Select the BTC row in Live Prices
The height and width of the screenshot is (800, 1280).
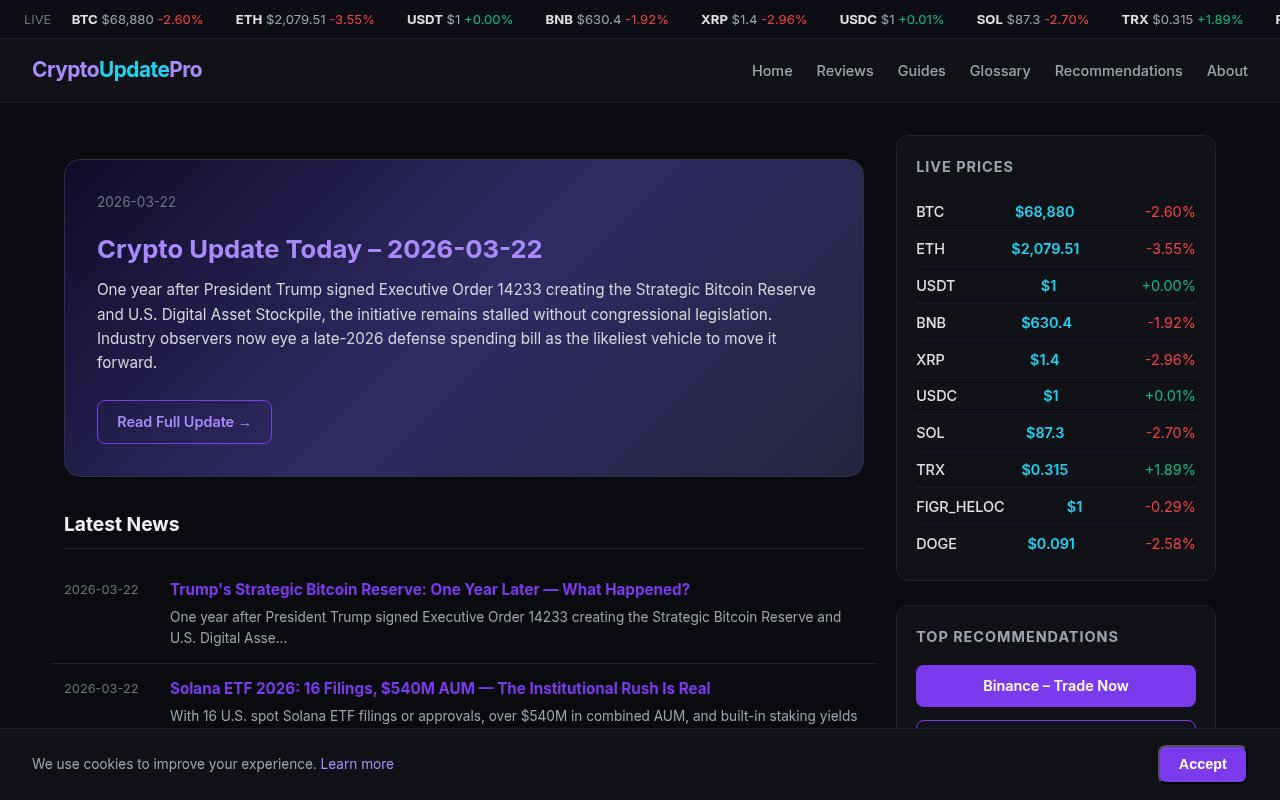coord(1055,212)
